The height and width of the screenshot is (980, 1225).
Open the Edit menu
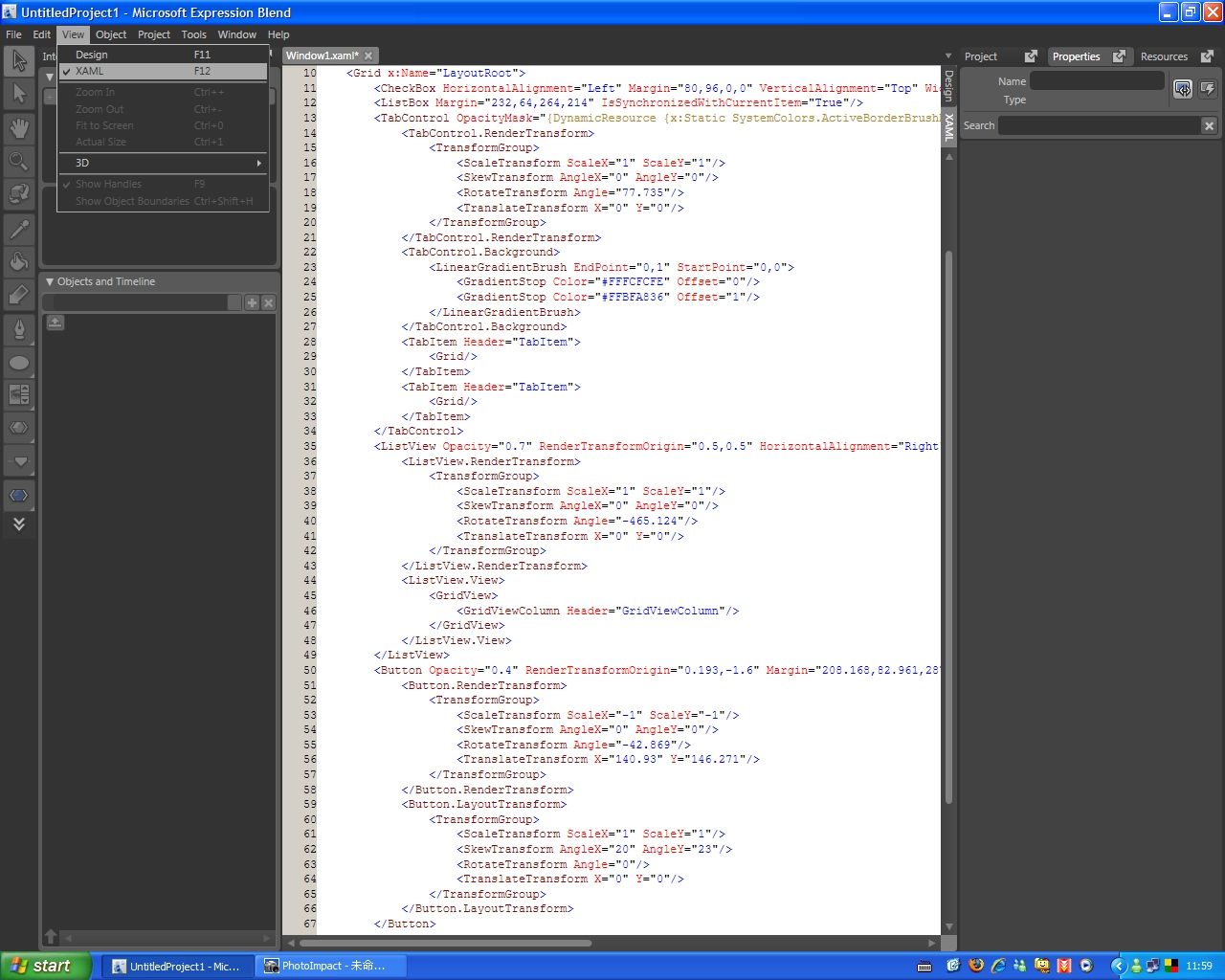(x=42, y=34)
